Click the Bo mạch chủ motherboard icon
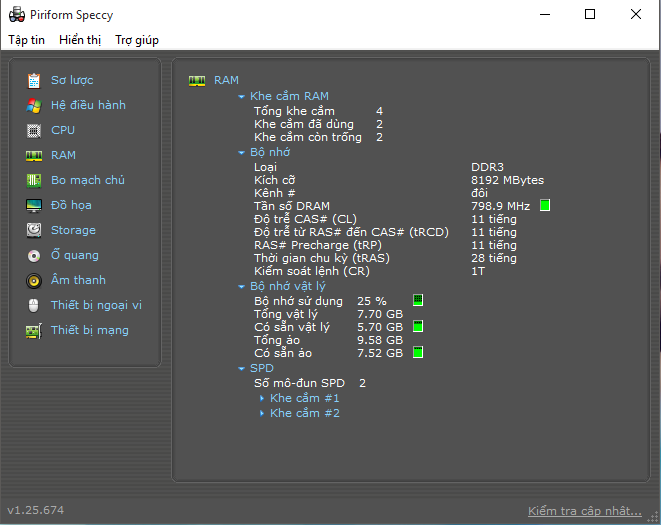The height and width of the screenshot is (525, 661). pos(34,180)
